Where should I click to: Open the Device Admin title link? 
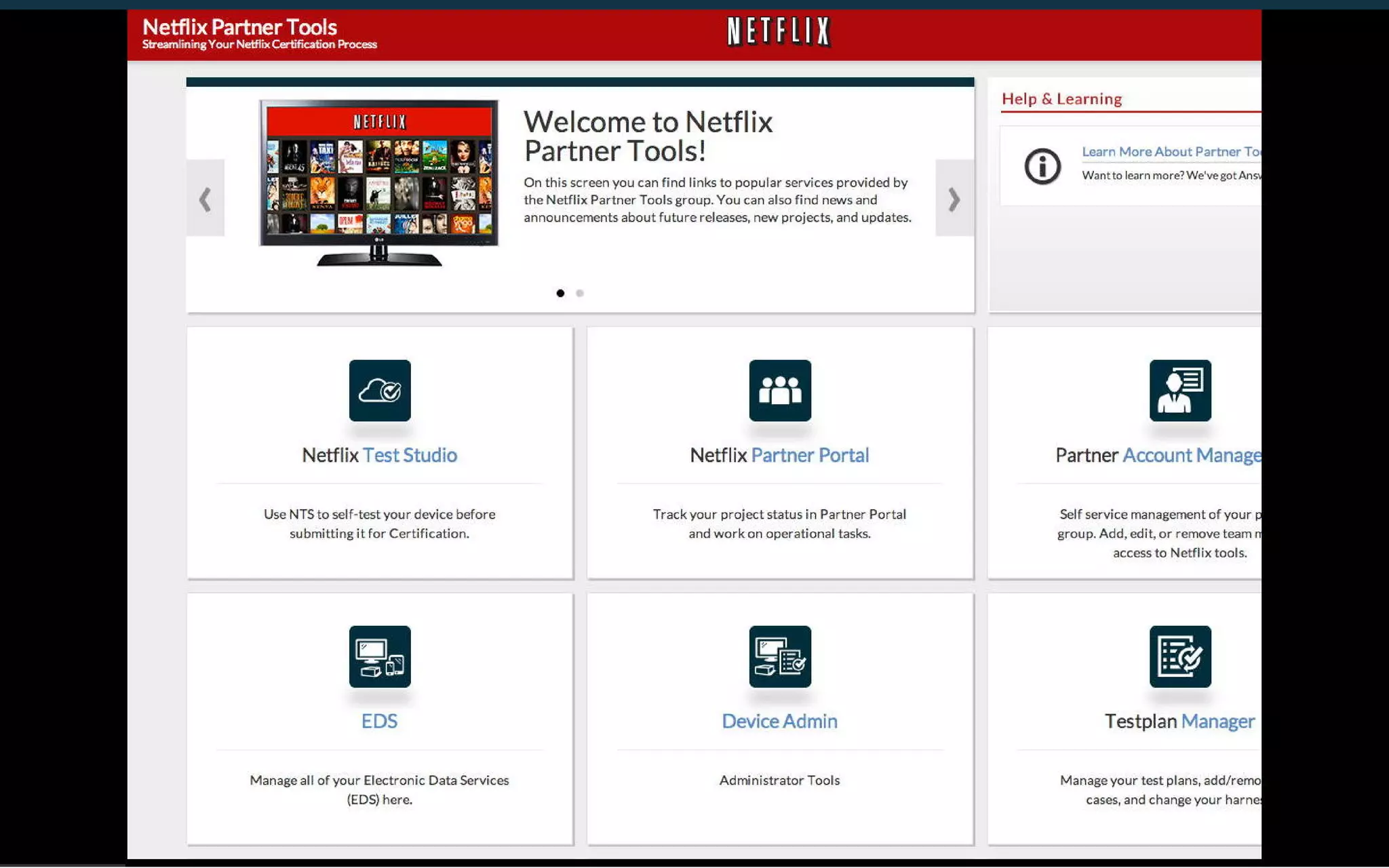[779, 721]
